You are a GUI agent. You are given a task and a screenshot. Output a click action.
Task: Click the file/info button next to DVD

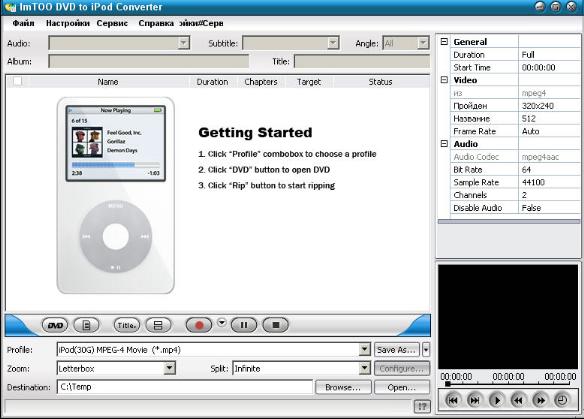pos(86,325)
